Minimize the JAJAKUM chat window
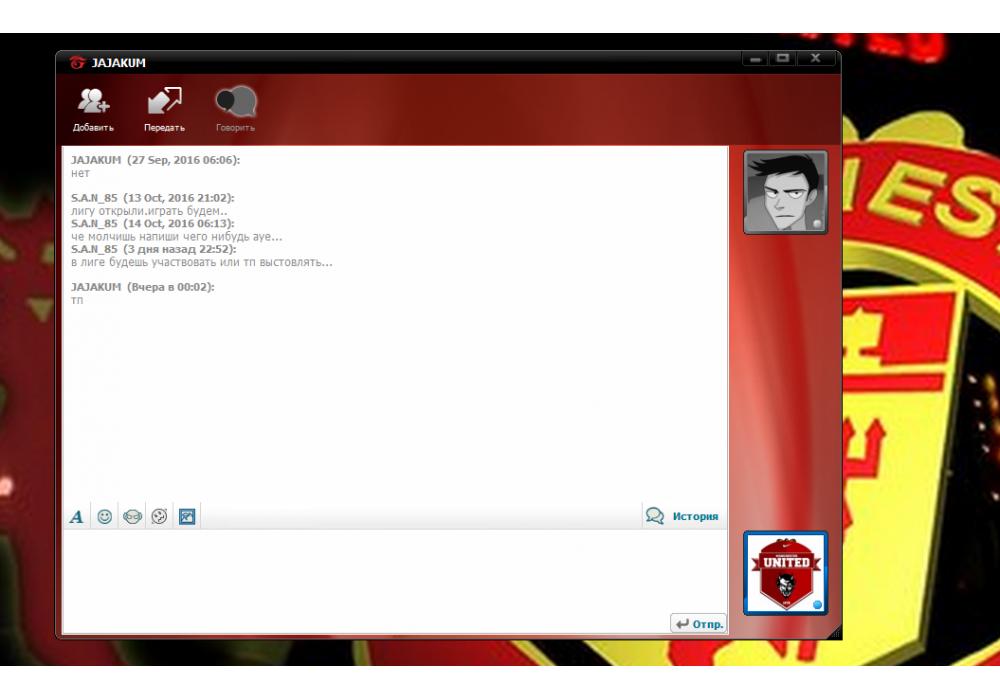Image resolution: width=1000 pixels, height=700 pixels. click(755, 59)
